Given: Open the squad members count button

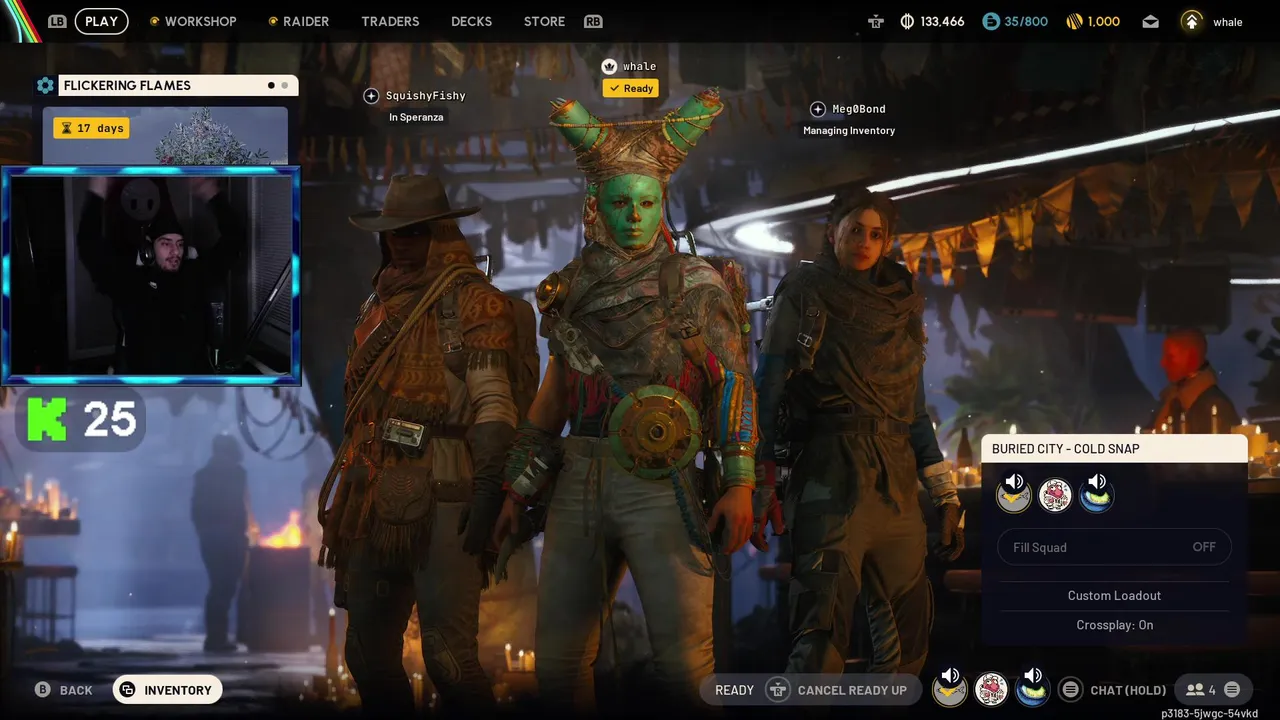Looking at the screenshot, I should [1200, 690].
